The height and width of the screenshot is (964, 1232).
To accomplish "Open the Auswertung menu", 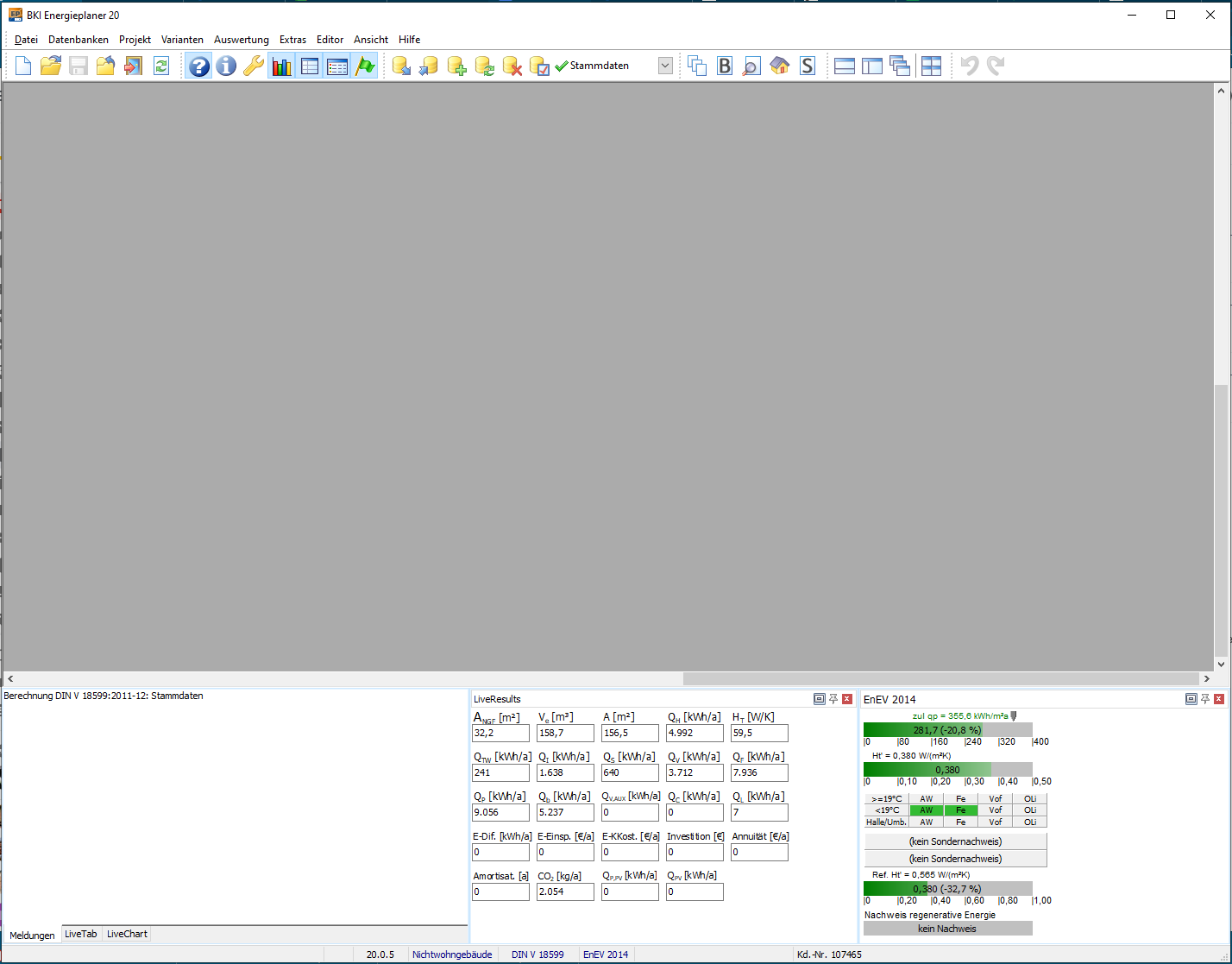I will click(242, 40).
